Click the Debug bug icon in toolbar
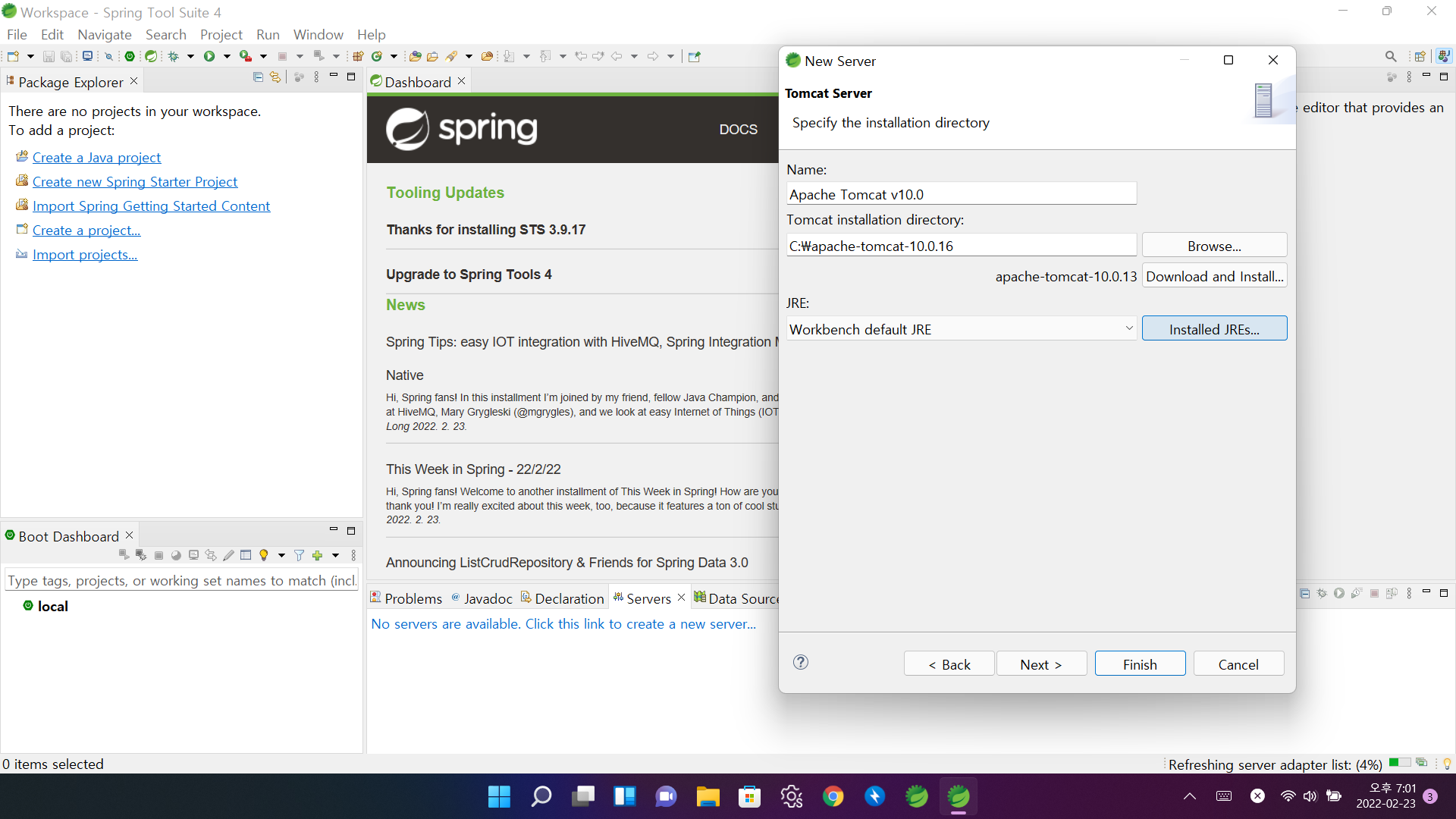This screenshot has width=1456, height=819. [174, 56]
